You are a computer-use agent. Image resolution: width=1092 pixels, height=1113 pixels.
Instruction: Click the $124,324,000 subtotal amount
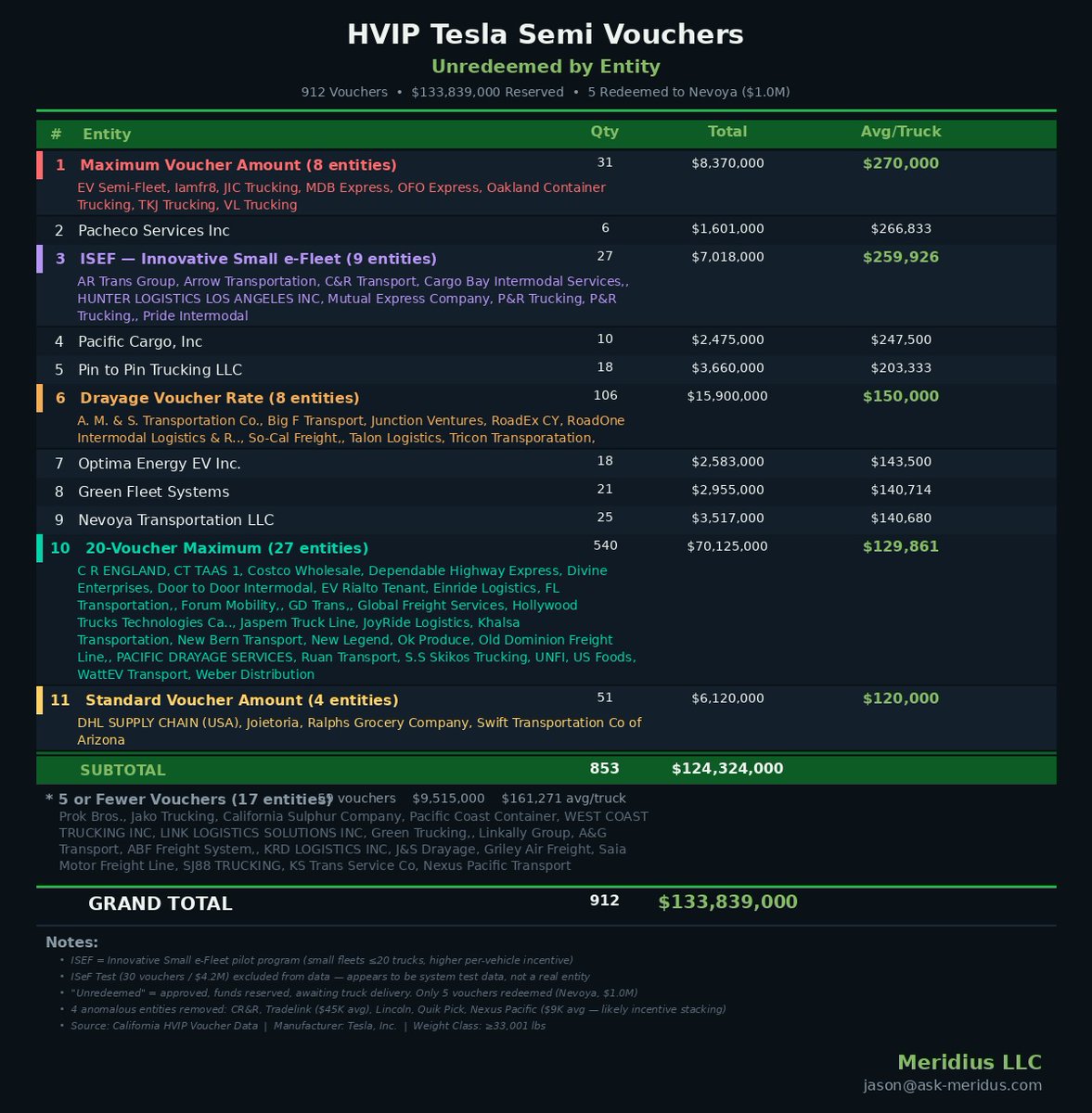click(727, 768)
